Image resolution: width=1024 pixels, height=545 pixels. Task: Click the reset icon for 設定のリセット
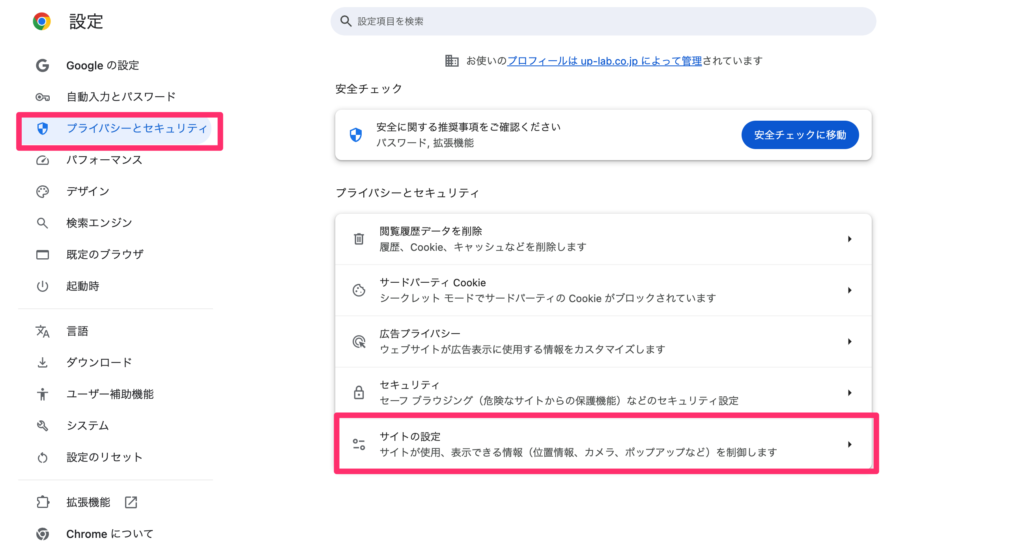[x=42, y=458]
